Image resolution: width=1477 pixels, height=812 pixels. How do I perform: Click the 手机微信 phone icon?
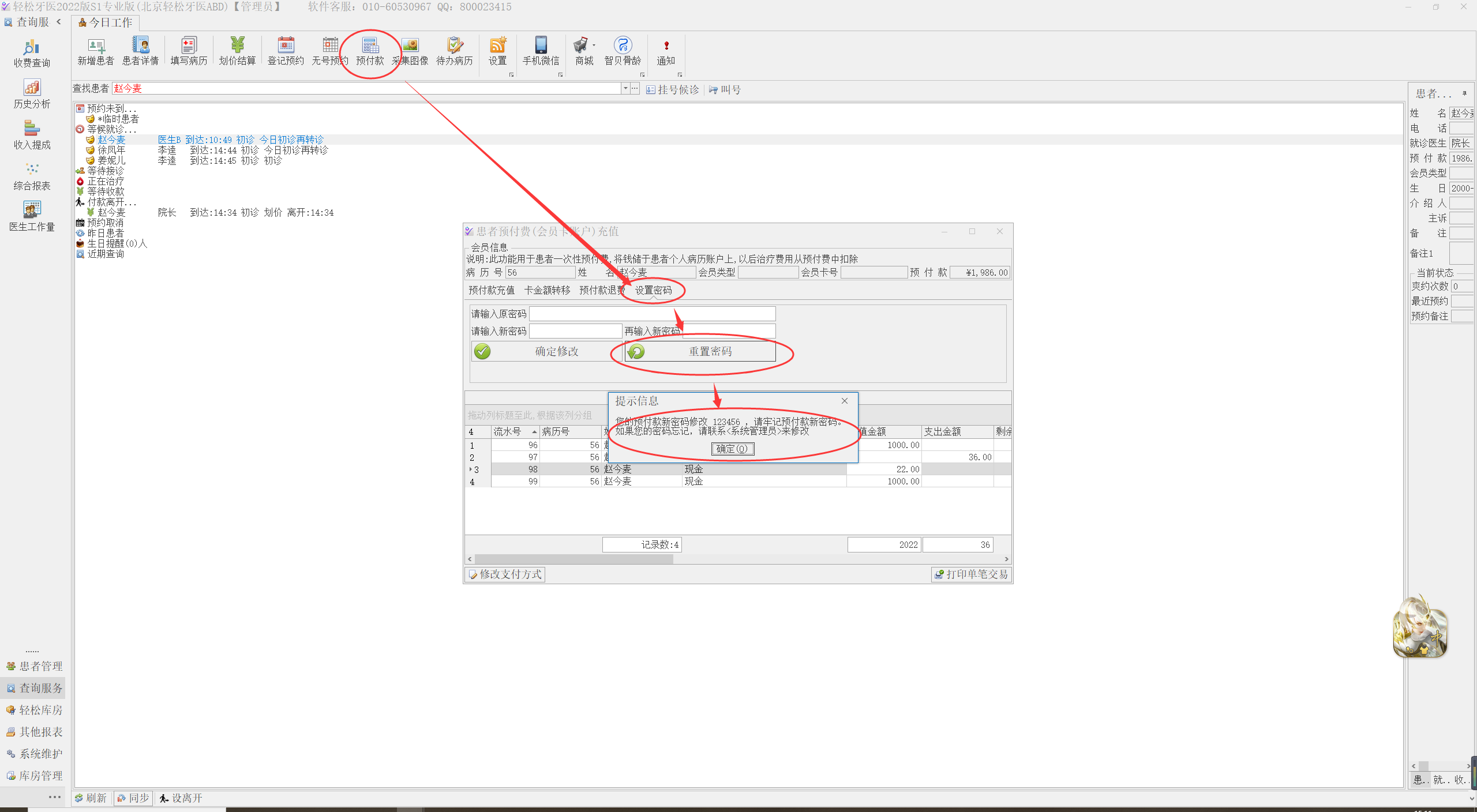click(541, 51)
